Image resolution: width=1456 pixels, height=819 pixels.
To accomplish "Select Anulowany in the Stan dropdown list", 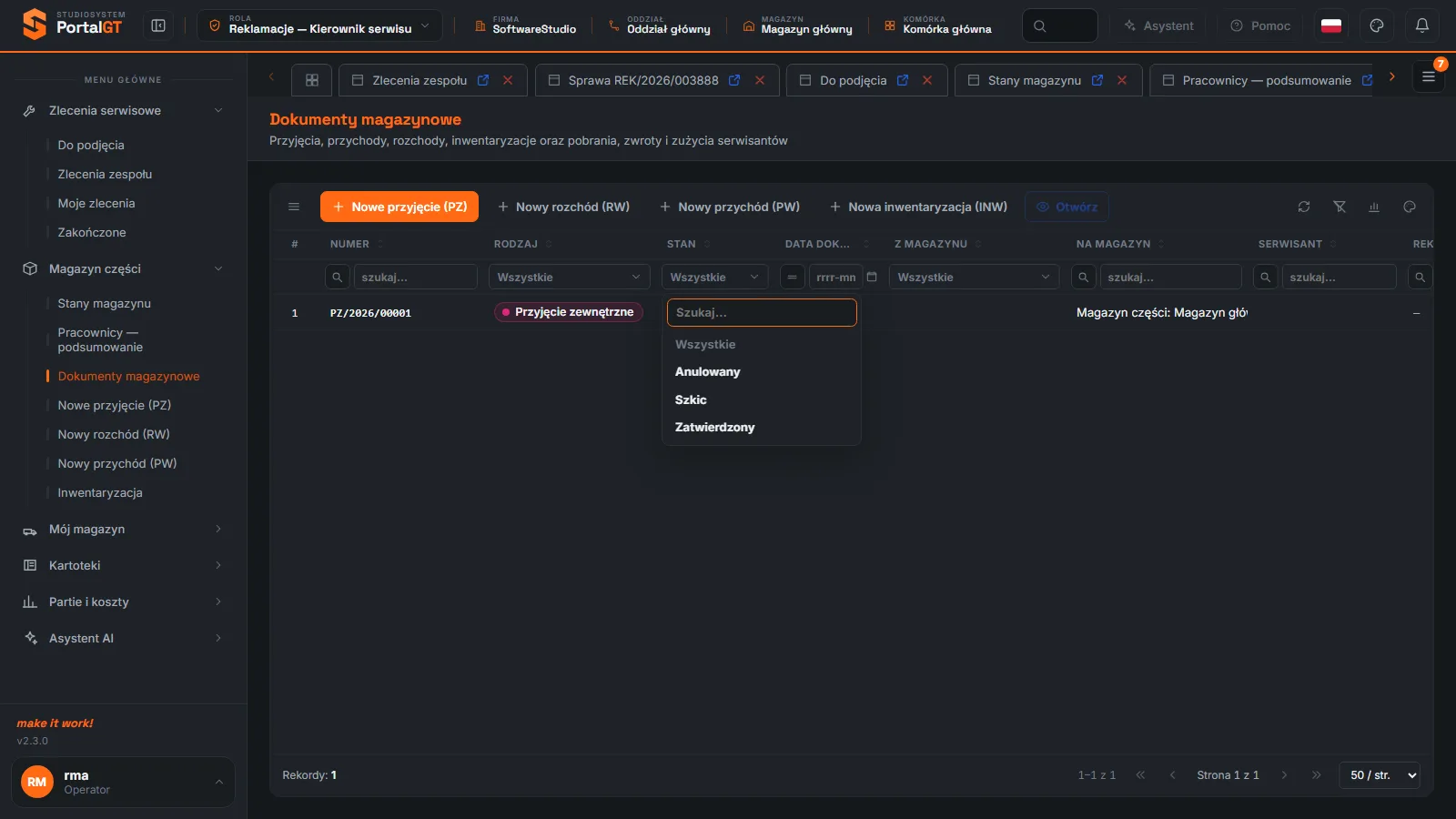I will click(762, 371).
